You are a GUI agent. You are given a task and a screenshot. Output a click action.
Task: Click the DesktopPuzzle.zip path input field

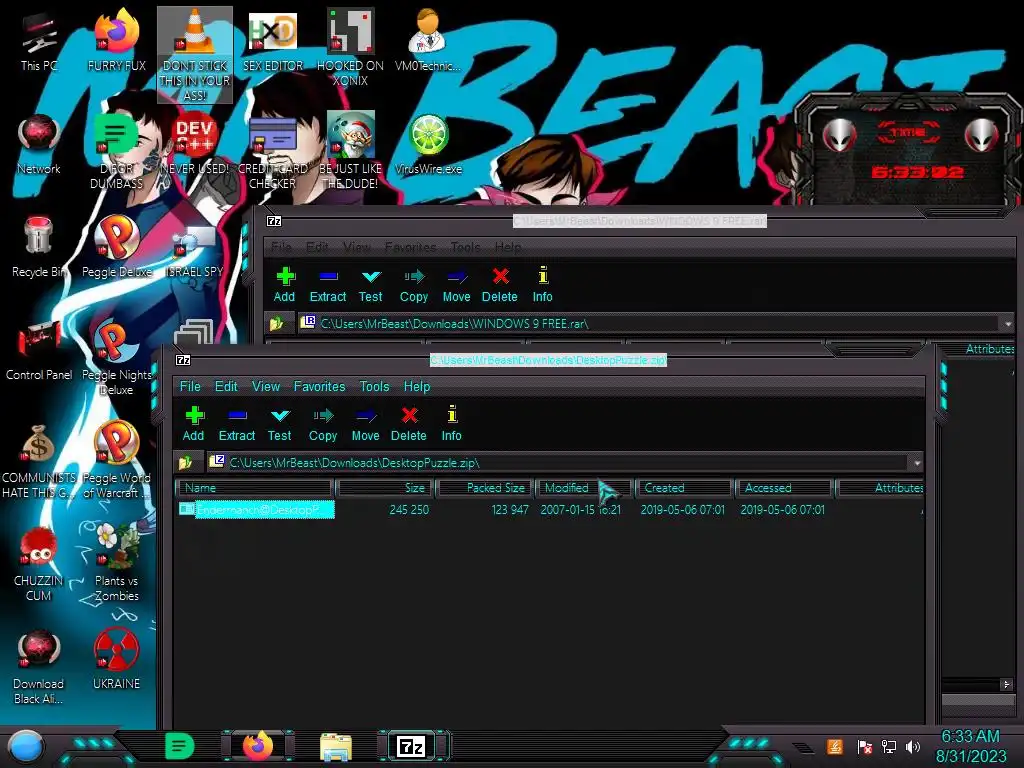(x=558, y=463)
